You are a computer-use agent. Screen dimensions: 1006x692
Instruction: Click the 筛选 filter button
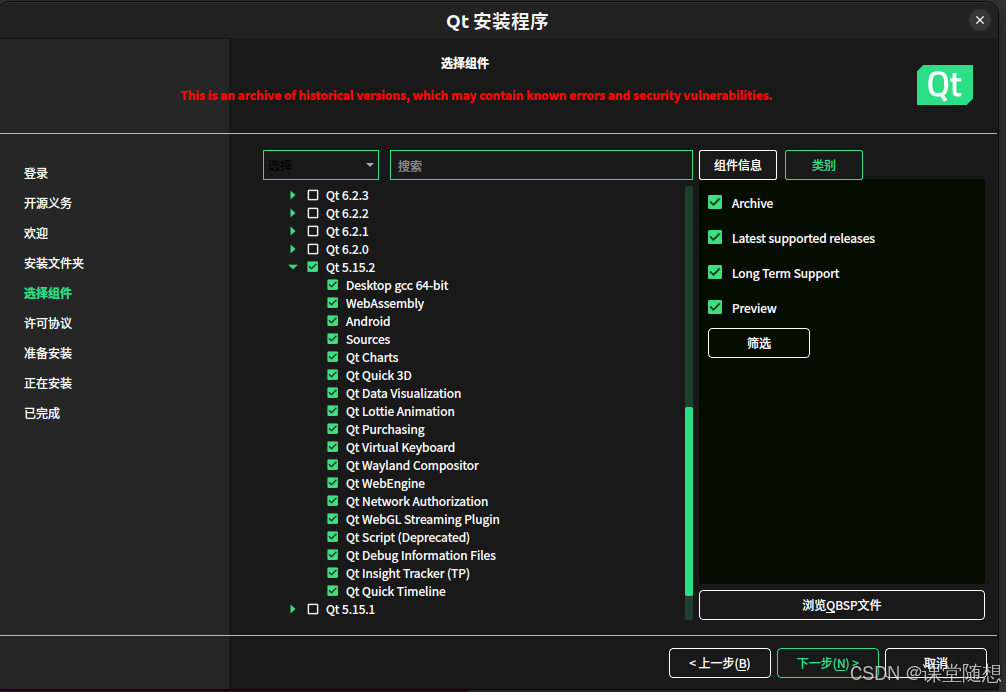pyautogui.click(x=758, y=343)
